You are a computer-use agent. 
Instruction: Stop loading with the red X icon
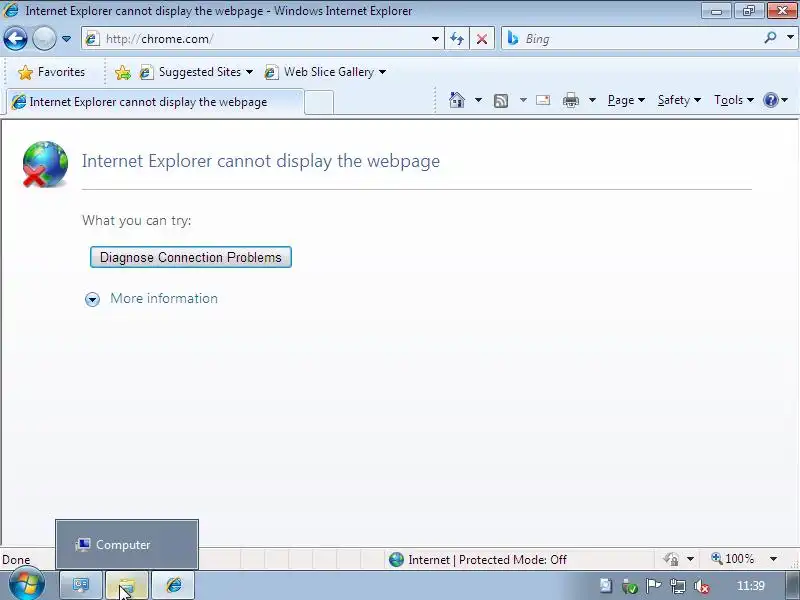482,39
